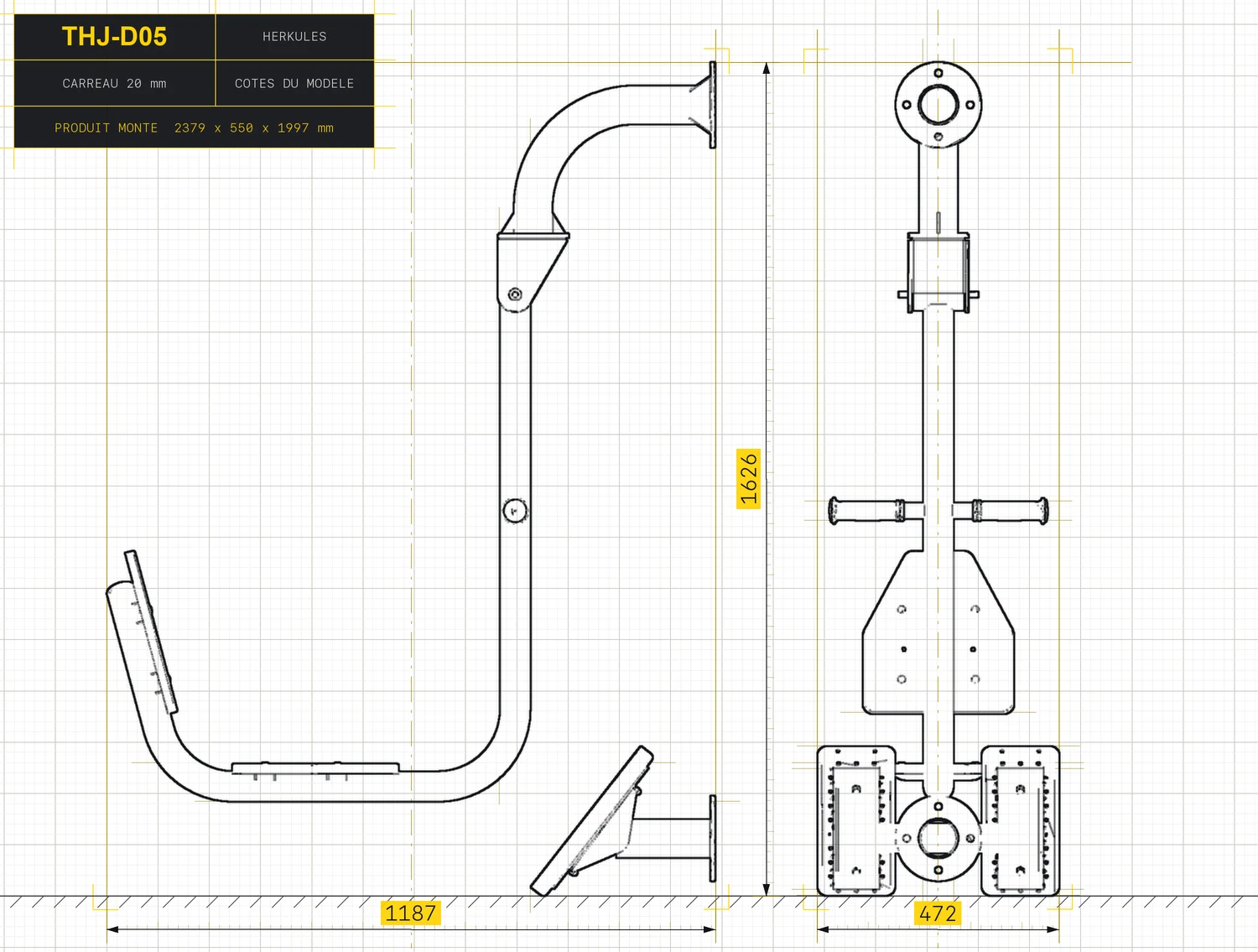This screenshot has width=1258, height=952.
Task: Click the HERKULES brand label
Action: click(294, 37)
